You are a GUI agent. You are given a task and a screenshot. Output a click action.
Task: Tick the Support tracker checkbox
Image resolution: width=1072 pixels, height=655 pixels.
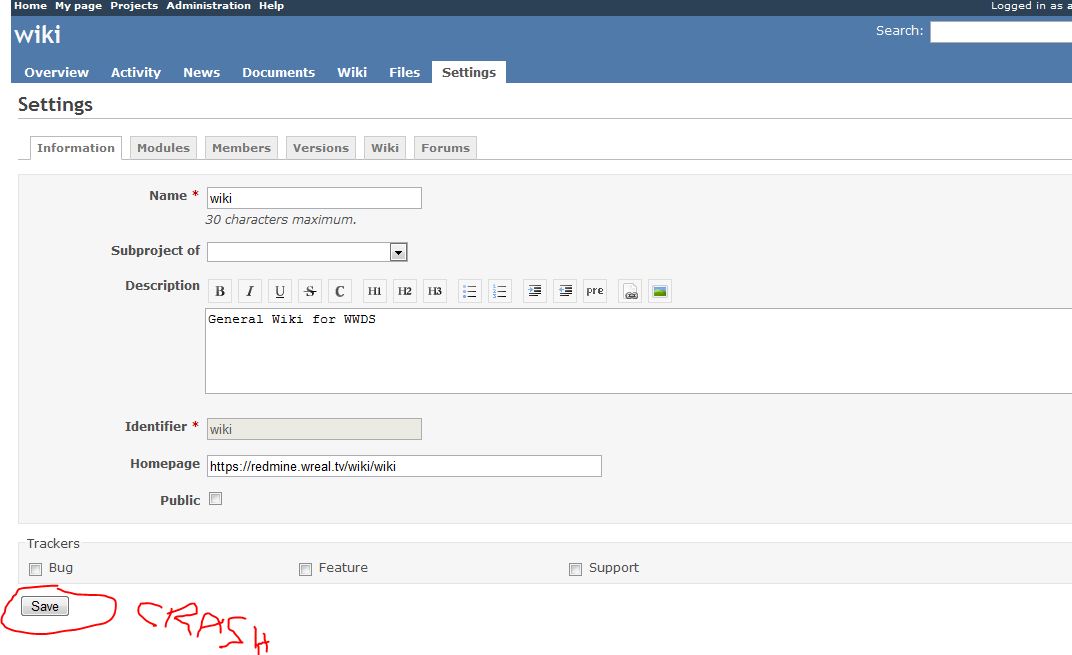575,569
